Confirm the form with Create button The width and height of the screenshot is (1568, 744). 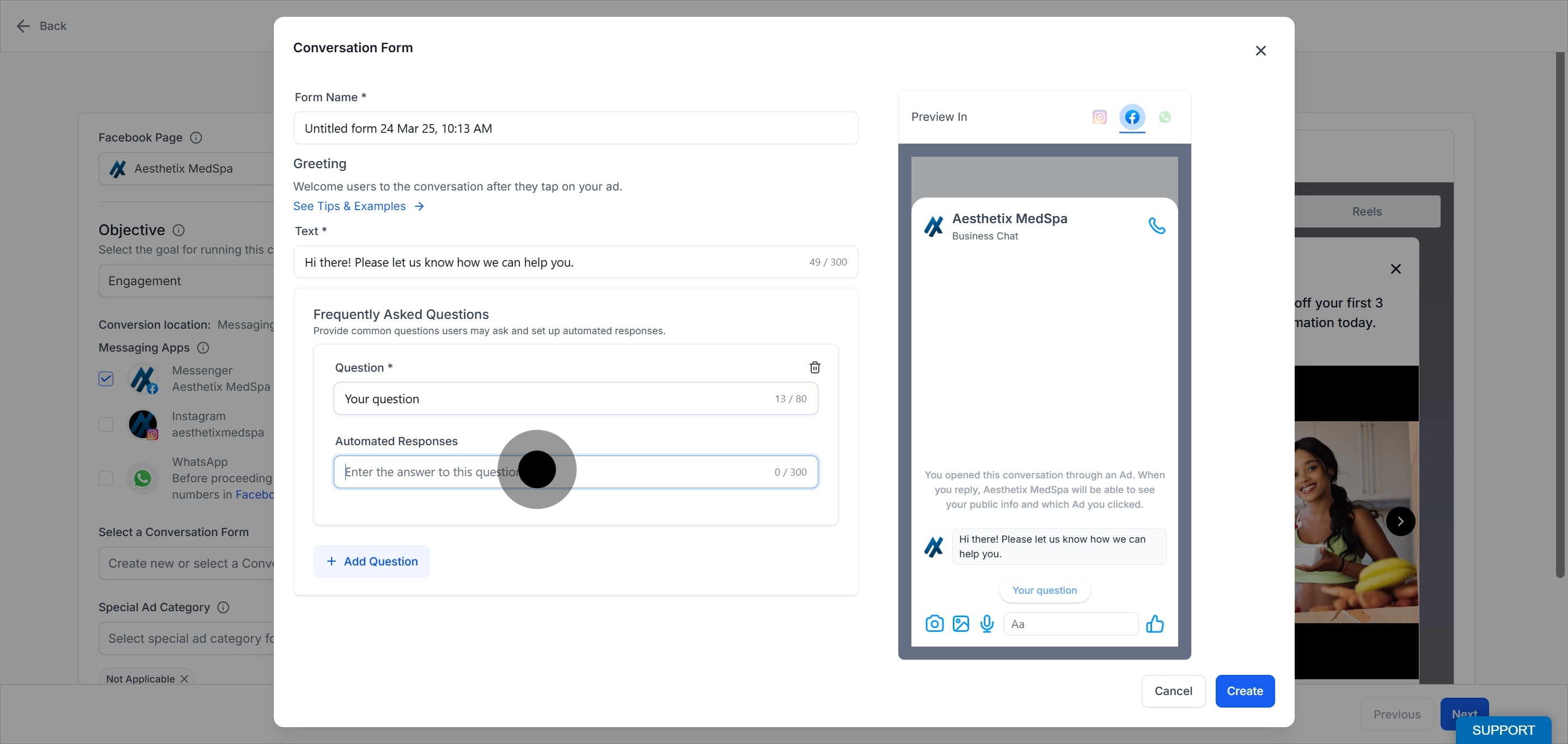pos(1245,691)
